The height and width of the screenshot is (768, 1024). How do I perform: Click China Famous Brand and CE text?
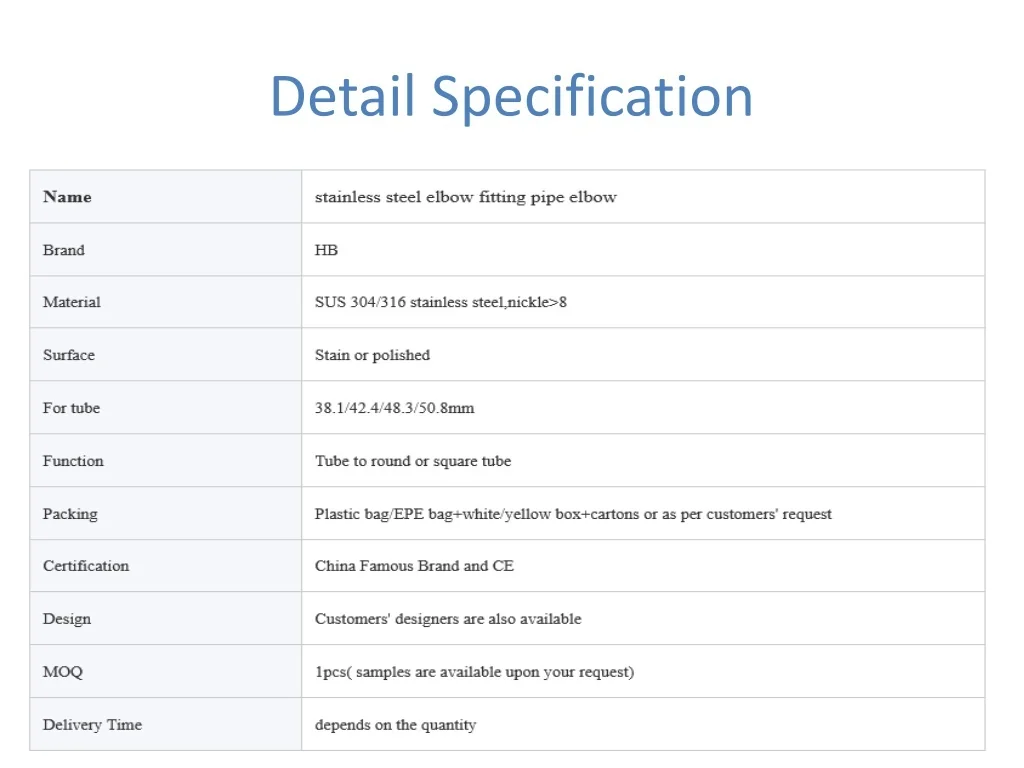coord(414,566)
